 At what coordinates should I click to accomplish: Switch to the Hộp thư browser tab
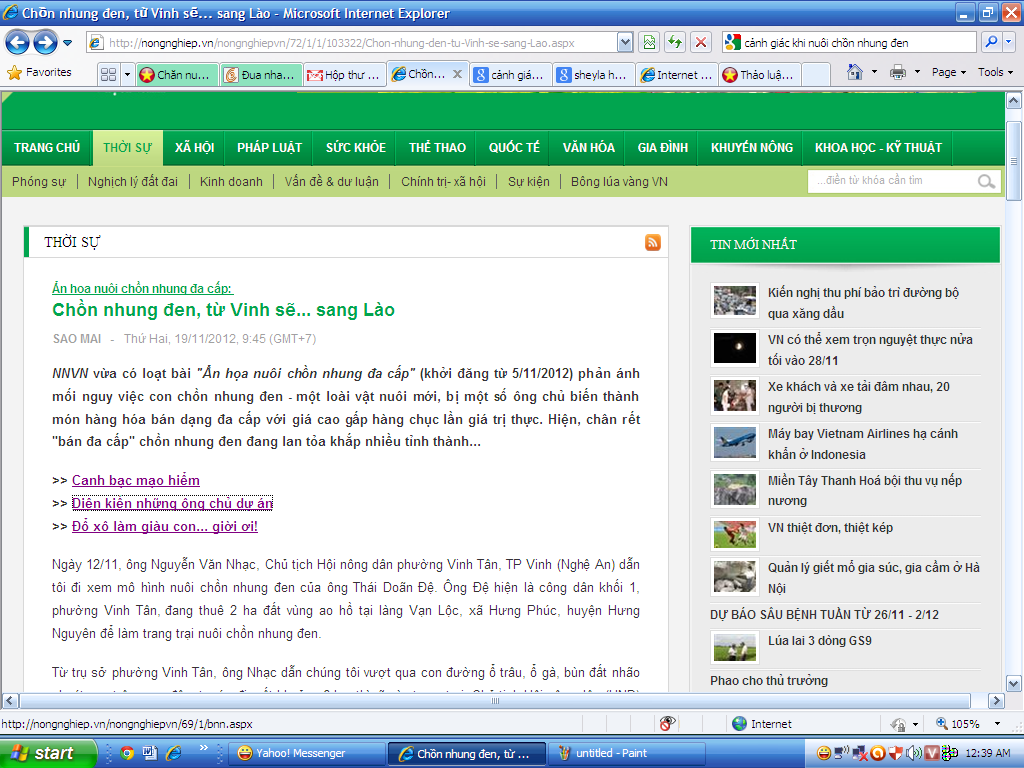click(x=342, y=75)
